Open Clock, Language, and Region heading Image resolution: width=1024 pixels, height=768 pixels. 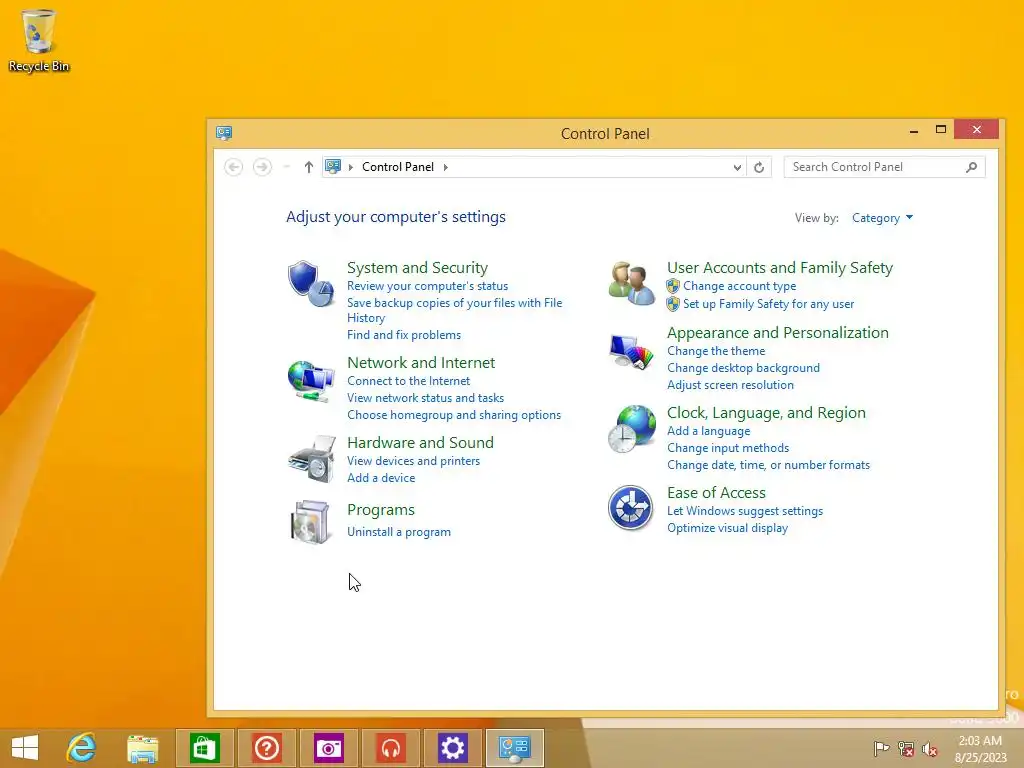(766, 413)
